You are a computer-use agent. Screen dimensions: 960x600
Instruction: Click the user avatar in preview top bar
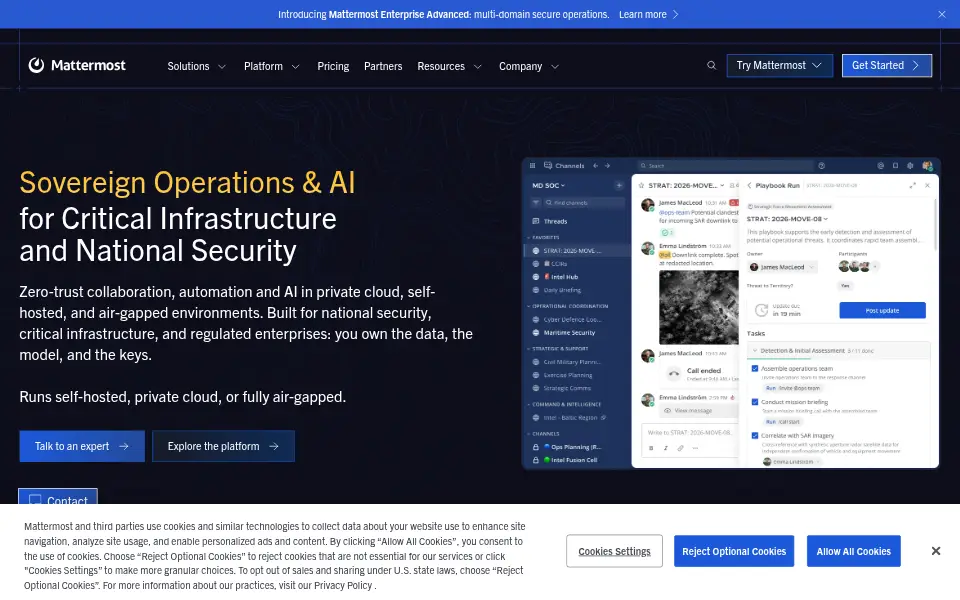(927, 165)
